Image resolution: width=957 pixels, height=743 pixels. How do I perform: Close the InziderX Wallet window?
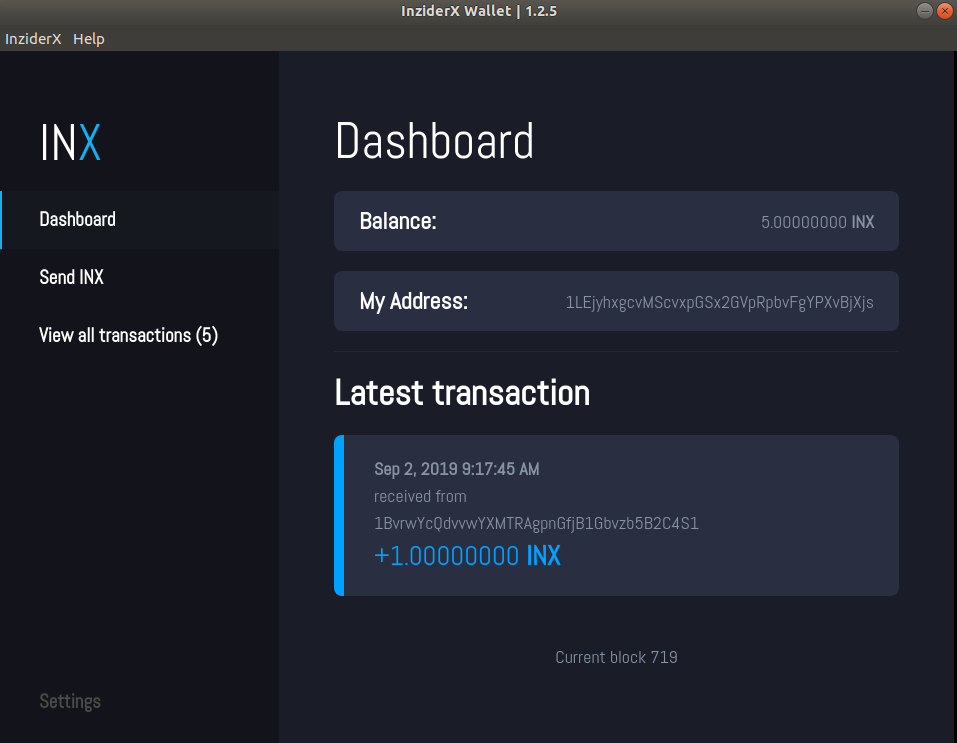[x=945, y=11]
